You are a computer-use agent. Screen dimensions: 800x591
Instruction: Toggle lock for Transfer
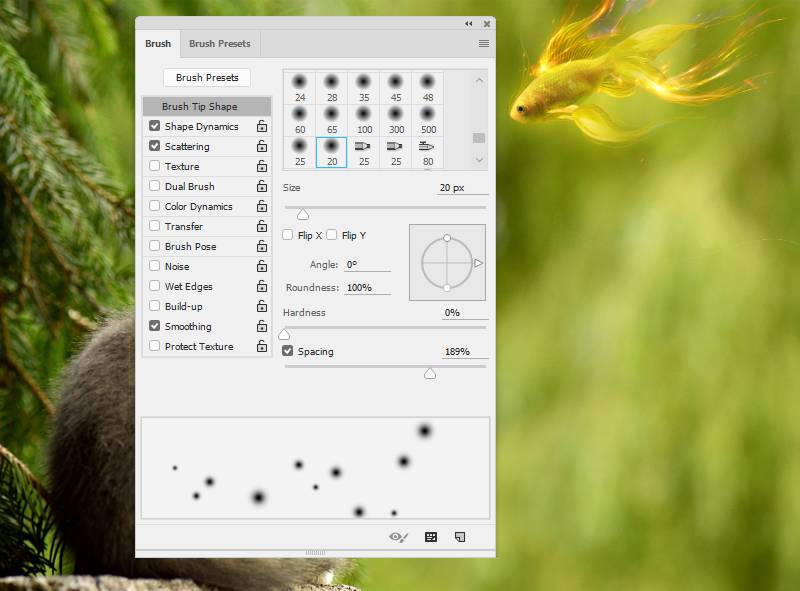click(262, 226)
